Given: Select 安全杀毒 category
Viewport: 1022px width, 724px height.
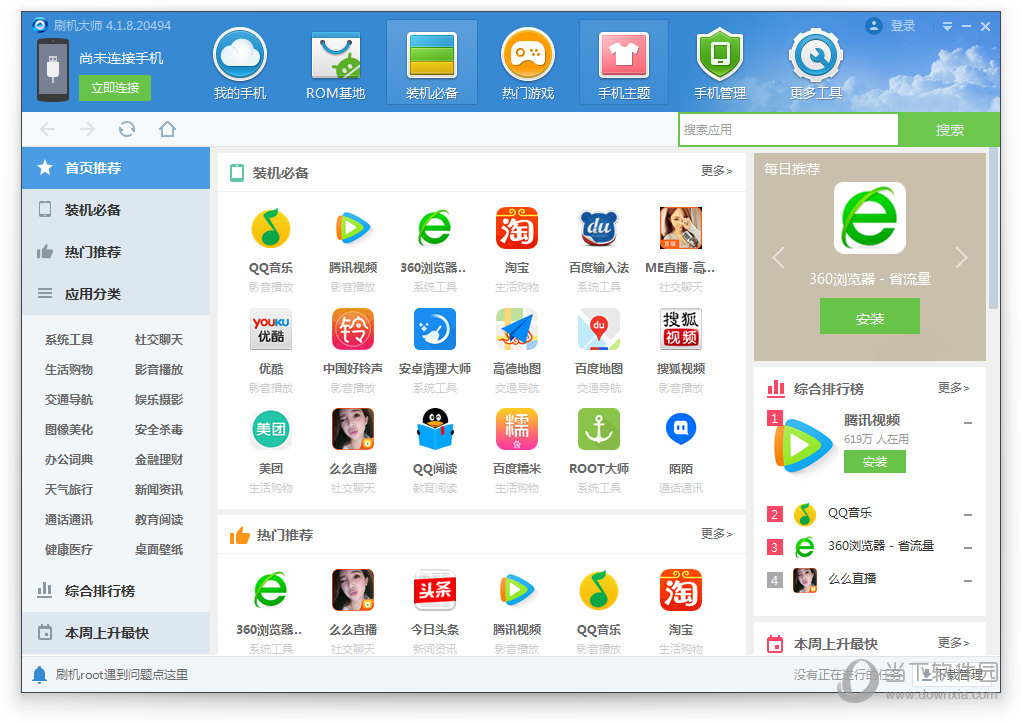Looking at the screenshot, I should (x=159, y=429).
